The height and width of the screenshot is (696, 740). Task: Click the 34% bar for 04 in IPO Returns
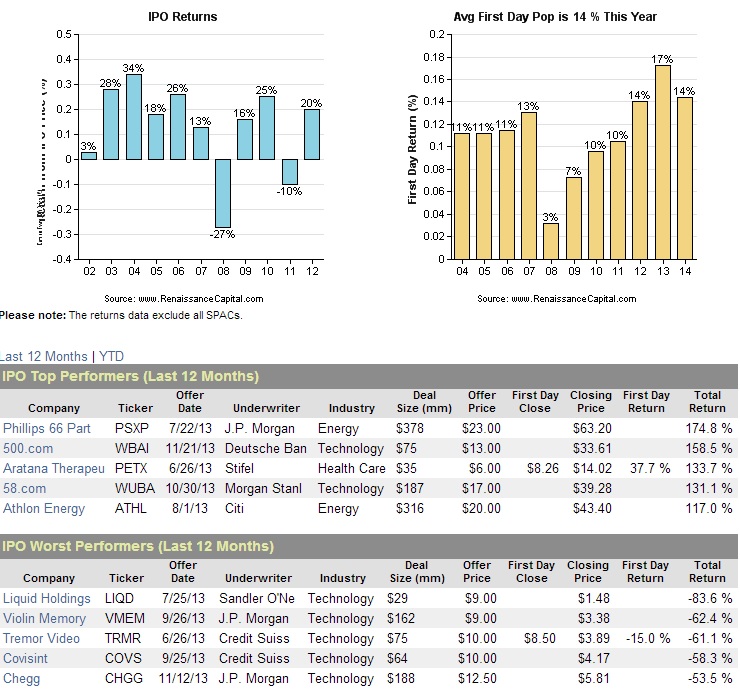[x=134, y=117]
